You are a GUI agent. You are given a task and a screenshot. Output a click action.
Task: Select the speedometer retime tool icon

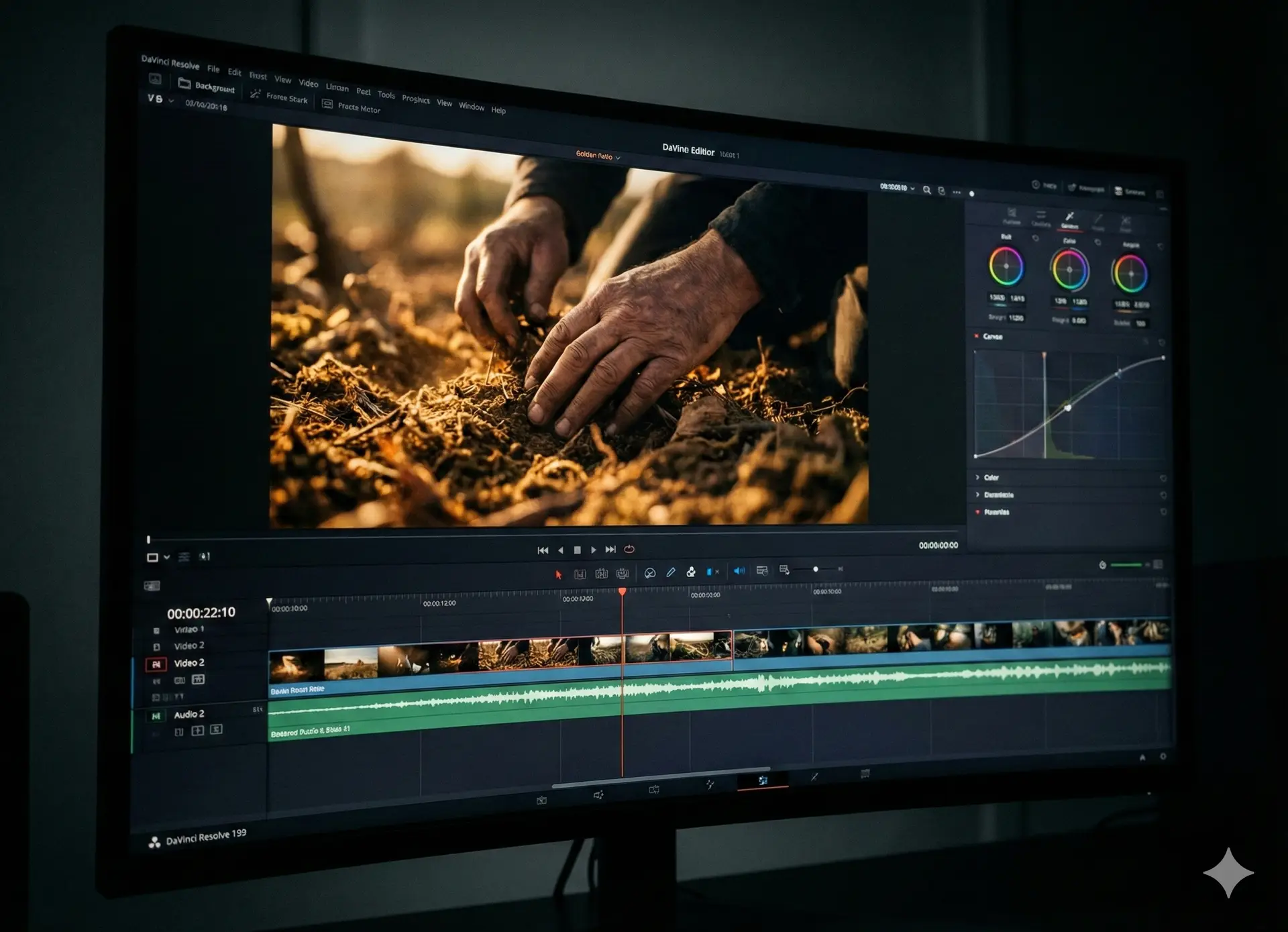649,573
